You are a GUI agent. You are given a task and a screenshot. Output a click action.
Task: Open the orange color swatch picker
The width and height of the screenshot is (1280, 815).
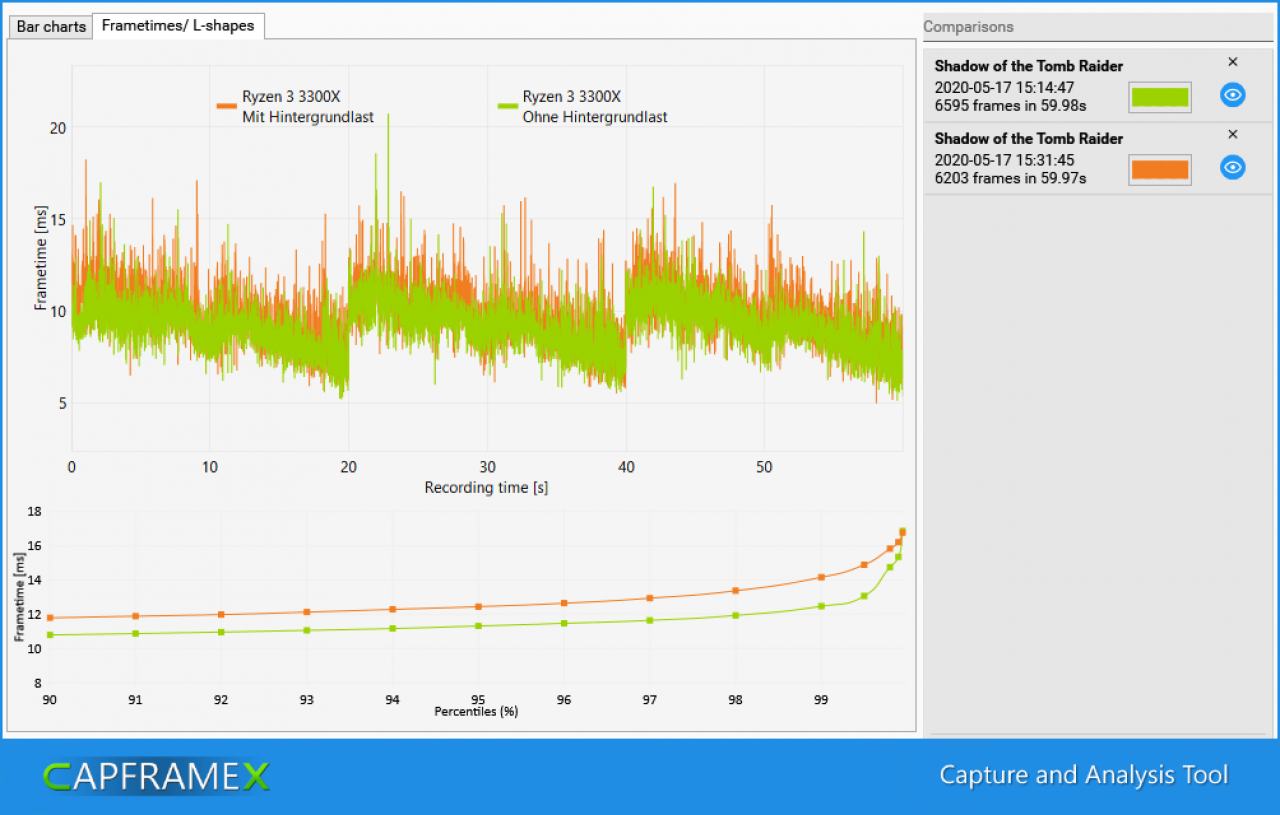point(1160,170)
